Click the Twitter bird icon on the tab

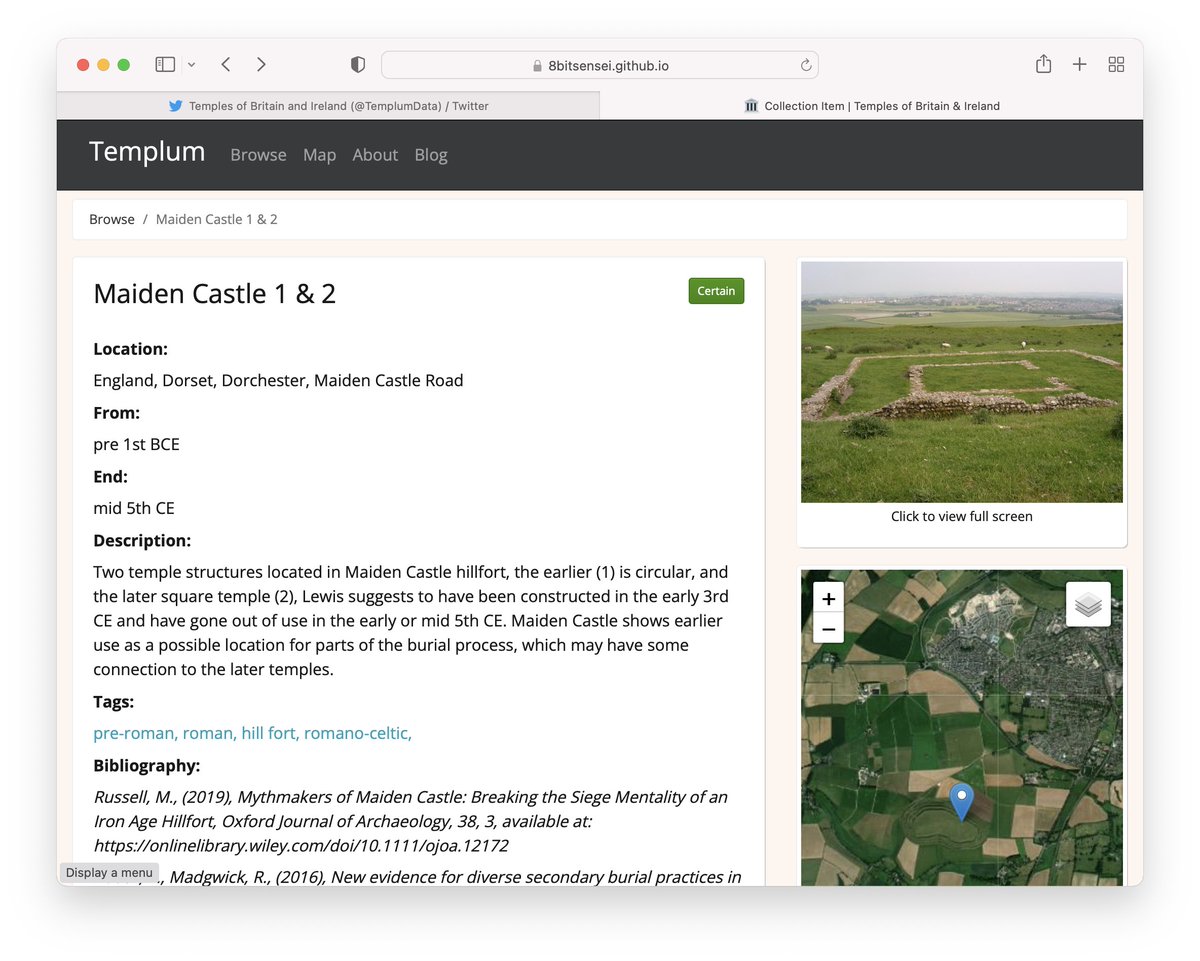pos(176,105)
